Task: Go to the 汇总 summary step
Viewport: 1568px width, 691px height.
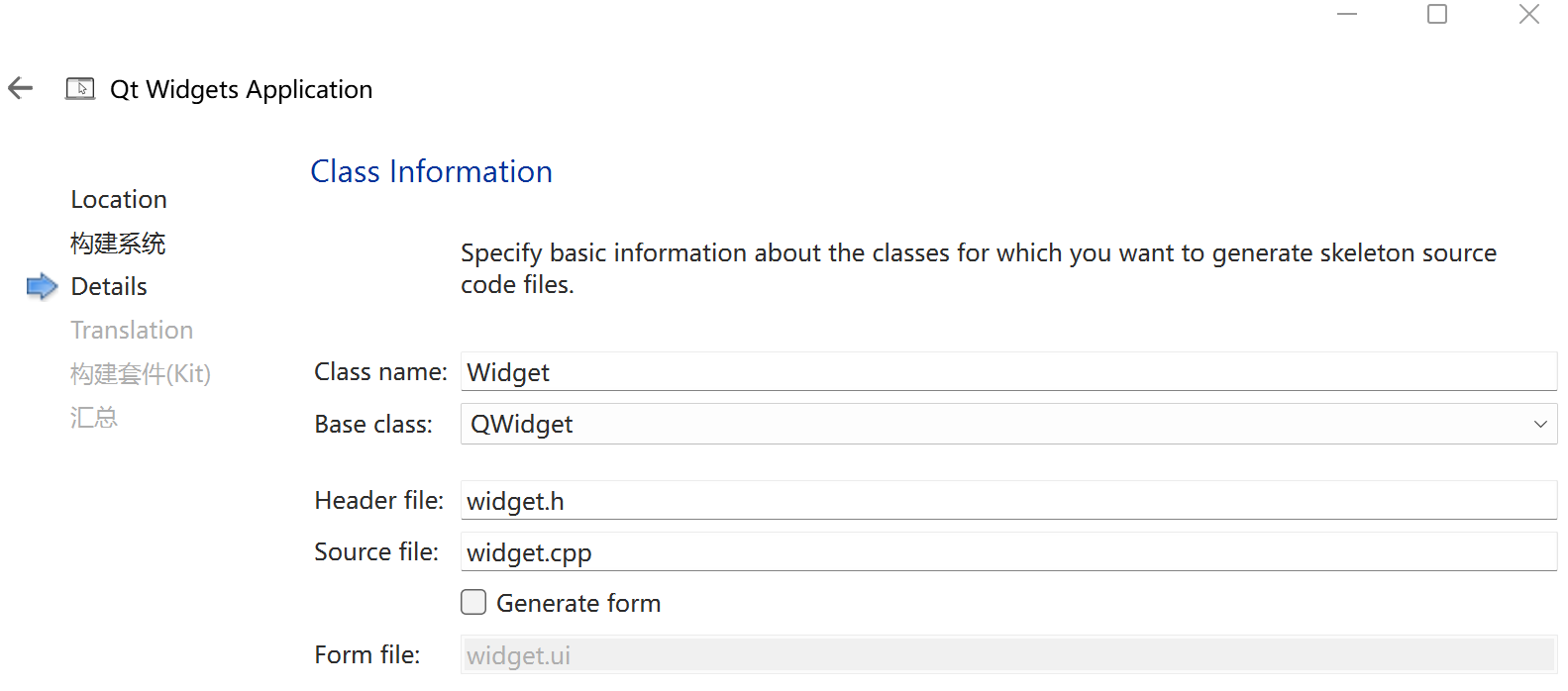Action: [x=94, y=417]
